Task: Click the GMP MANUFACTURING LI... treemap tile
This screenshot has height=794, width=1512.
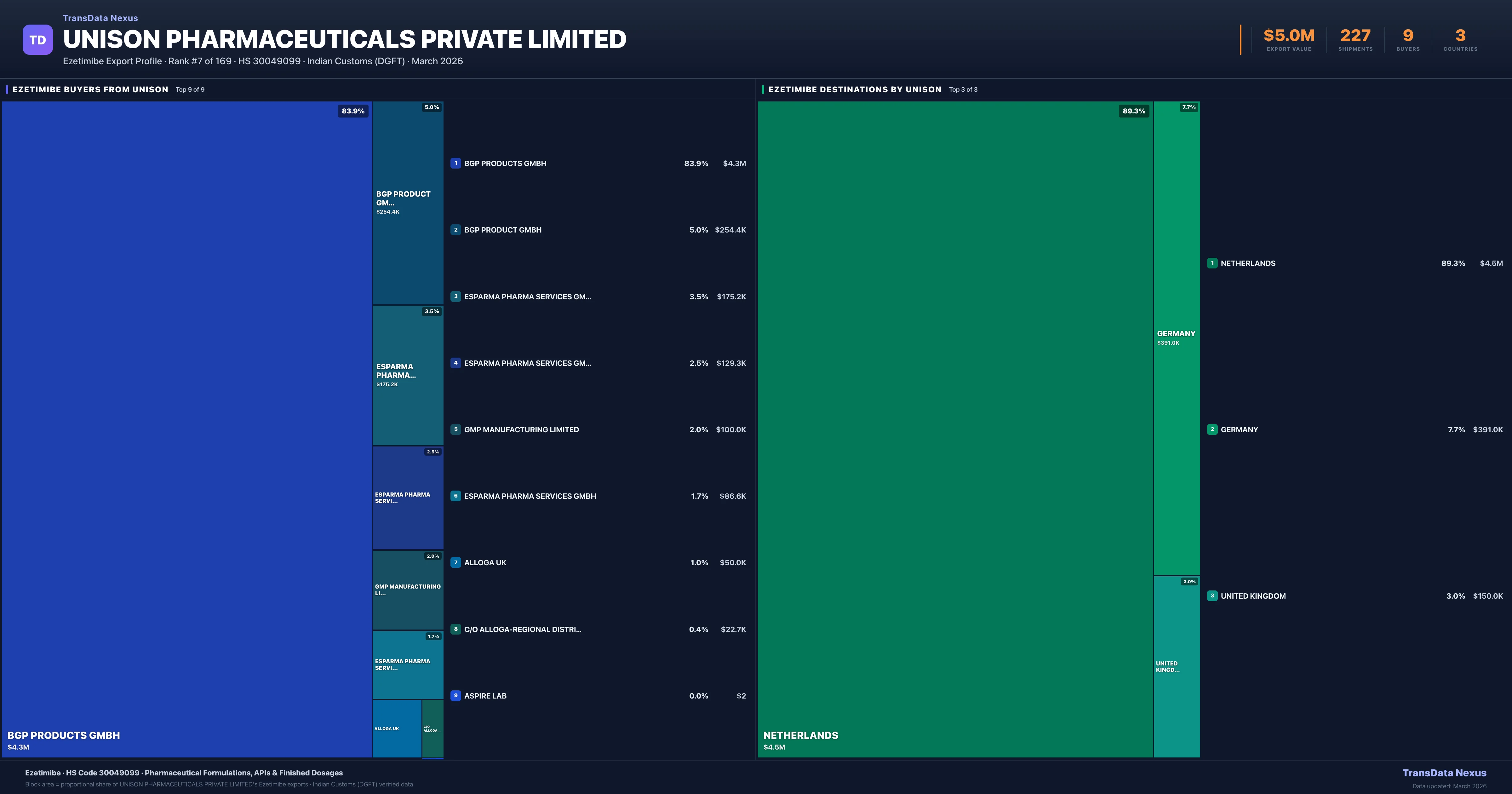Action: (407, 590)
